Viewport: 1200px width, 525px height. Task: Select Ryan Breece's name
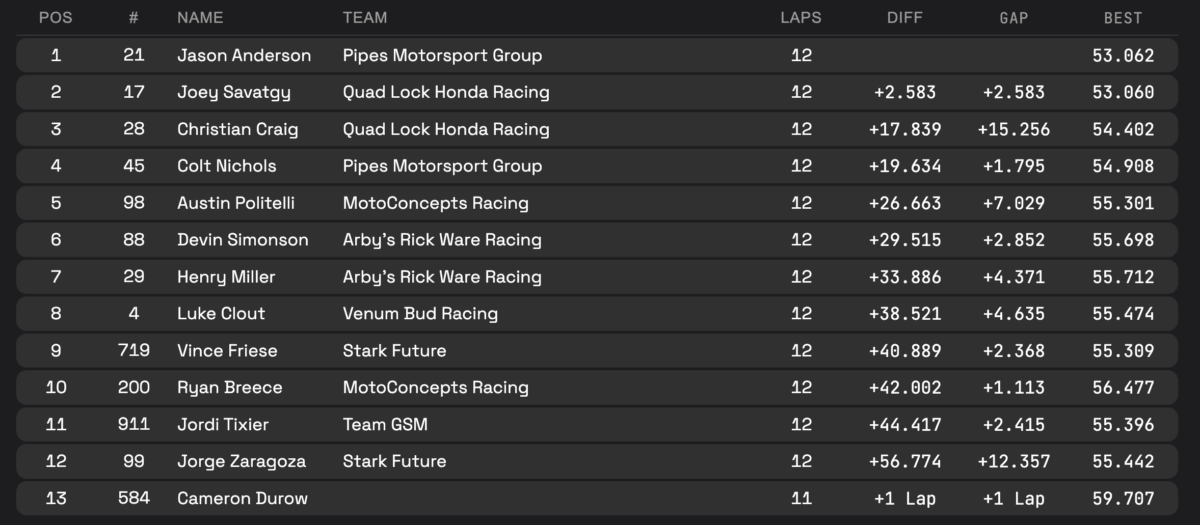[x=229, y=388]
